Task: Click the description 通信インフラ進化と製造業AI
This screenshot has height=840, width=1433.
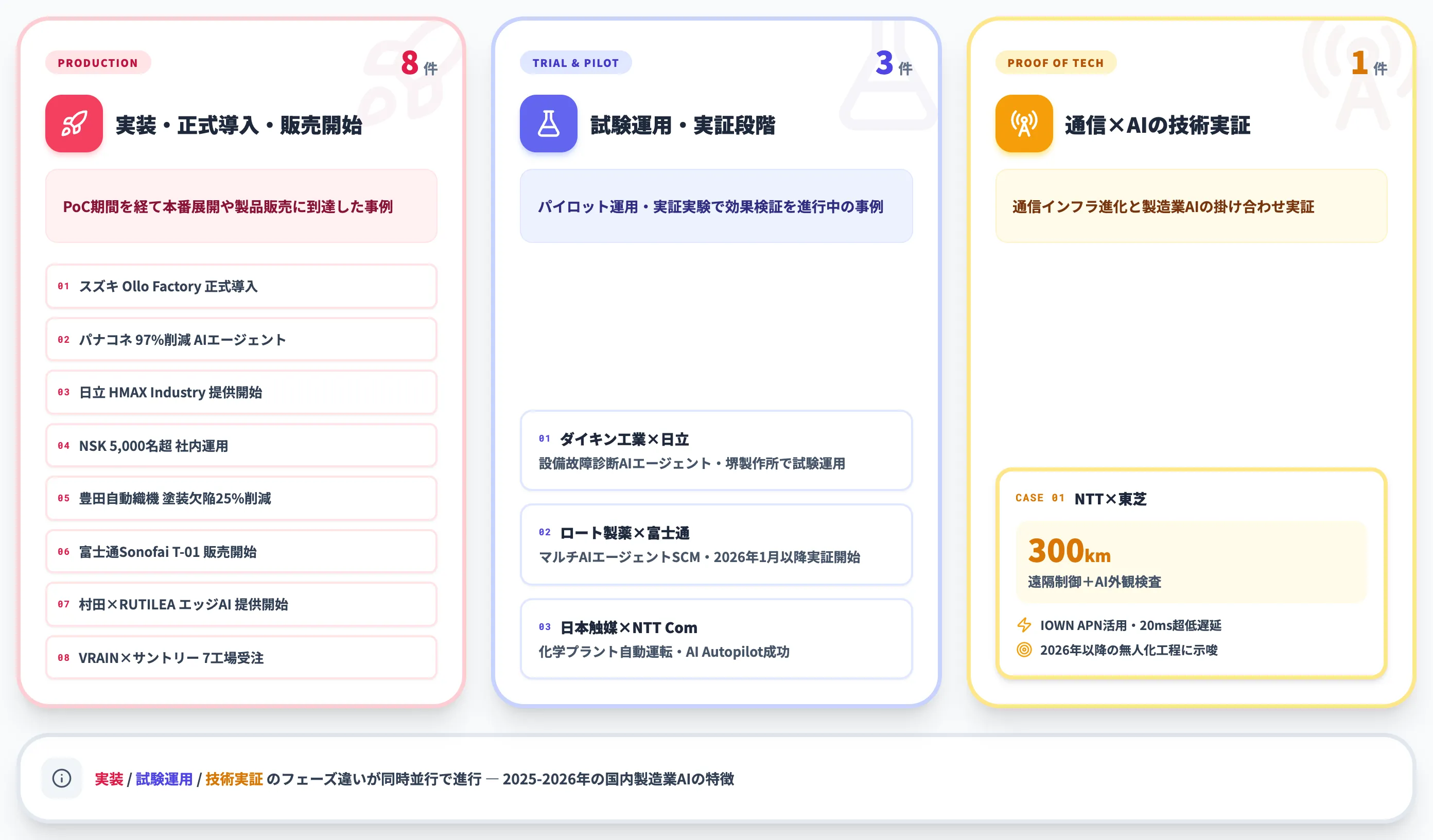Action: click(1163, 206)
